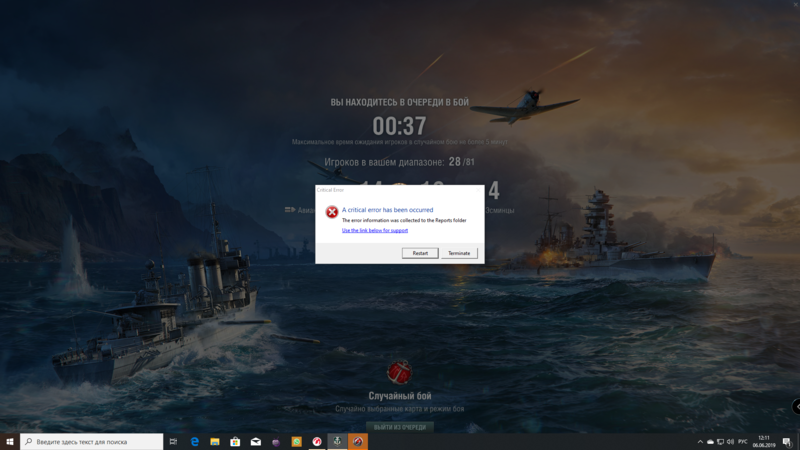Screen dimensions: 800x450
Task: Click the red error icon in dialog
Action: tap(332, 212)
